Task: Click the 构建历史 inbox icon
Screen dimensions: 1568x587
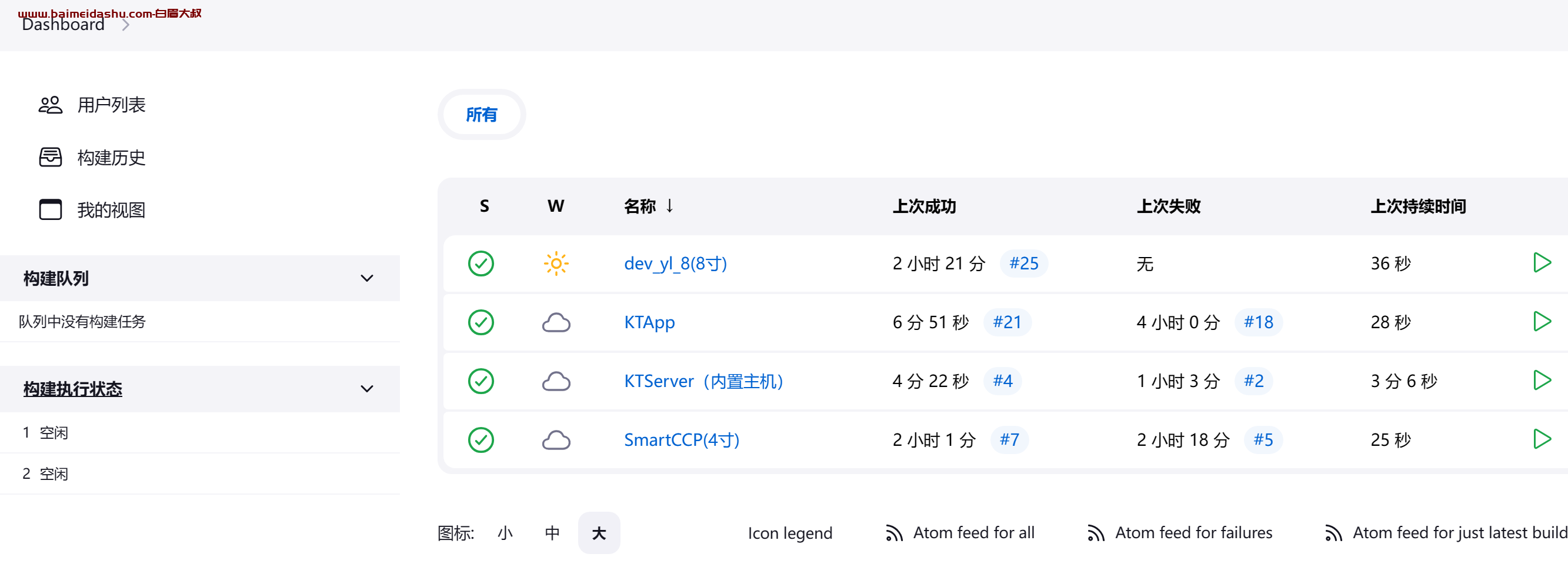Action: point(51,157)
